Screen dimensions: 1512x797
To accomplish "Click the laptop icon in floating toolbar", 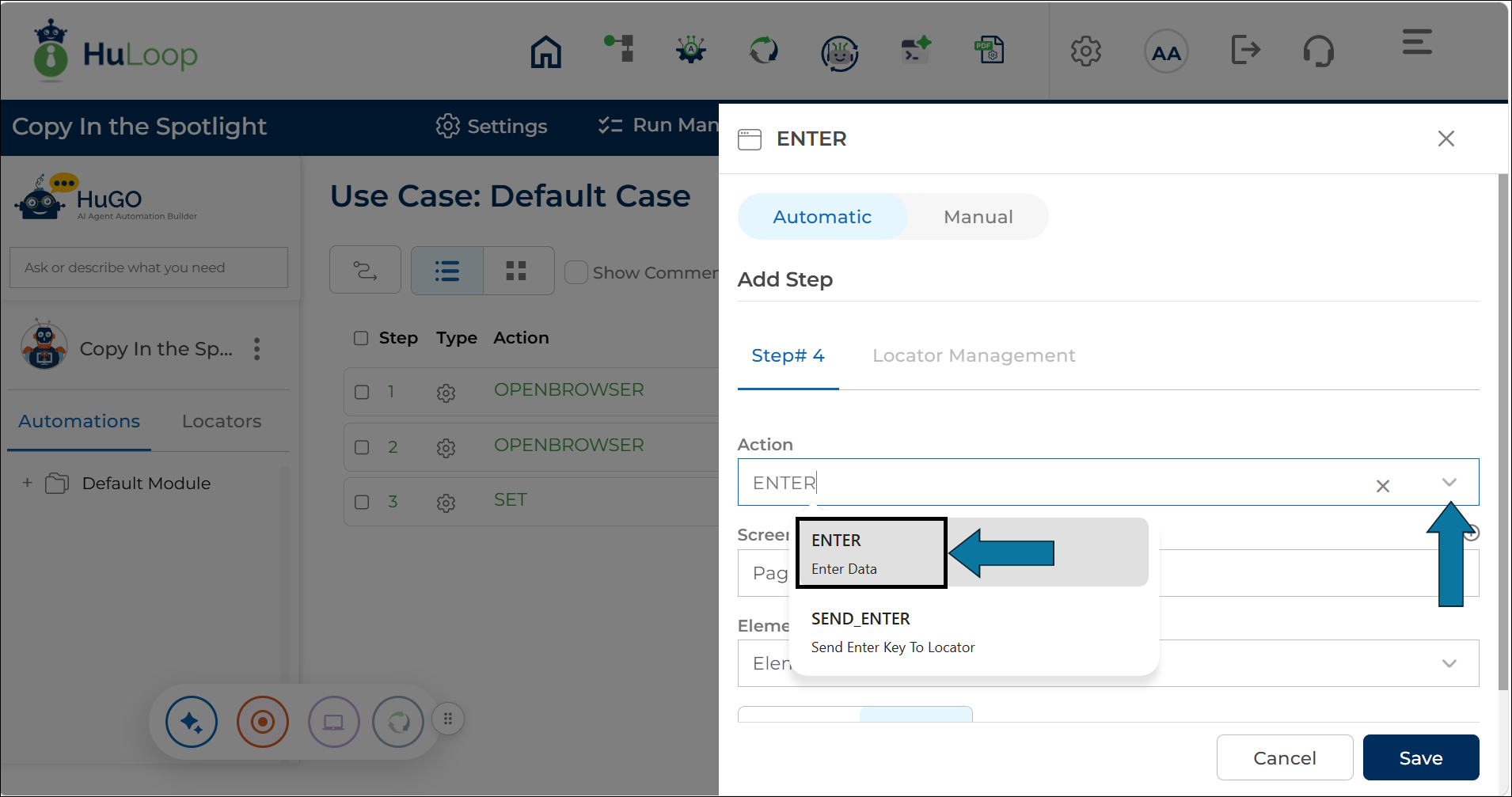I will tap(333, 722).
